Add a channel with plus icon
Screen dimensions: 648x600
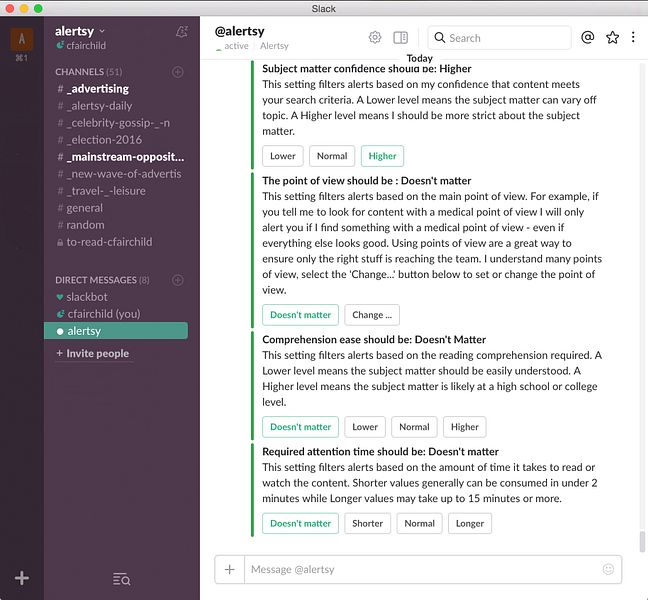178,72
